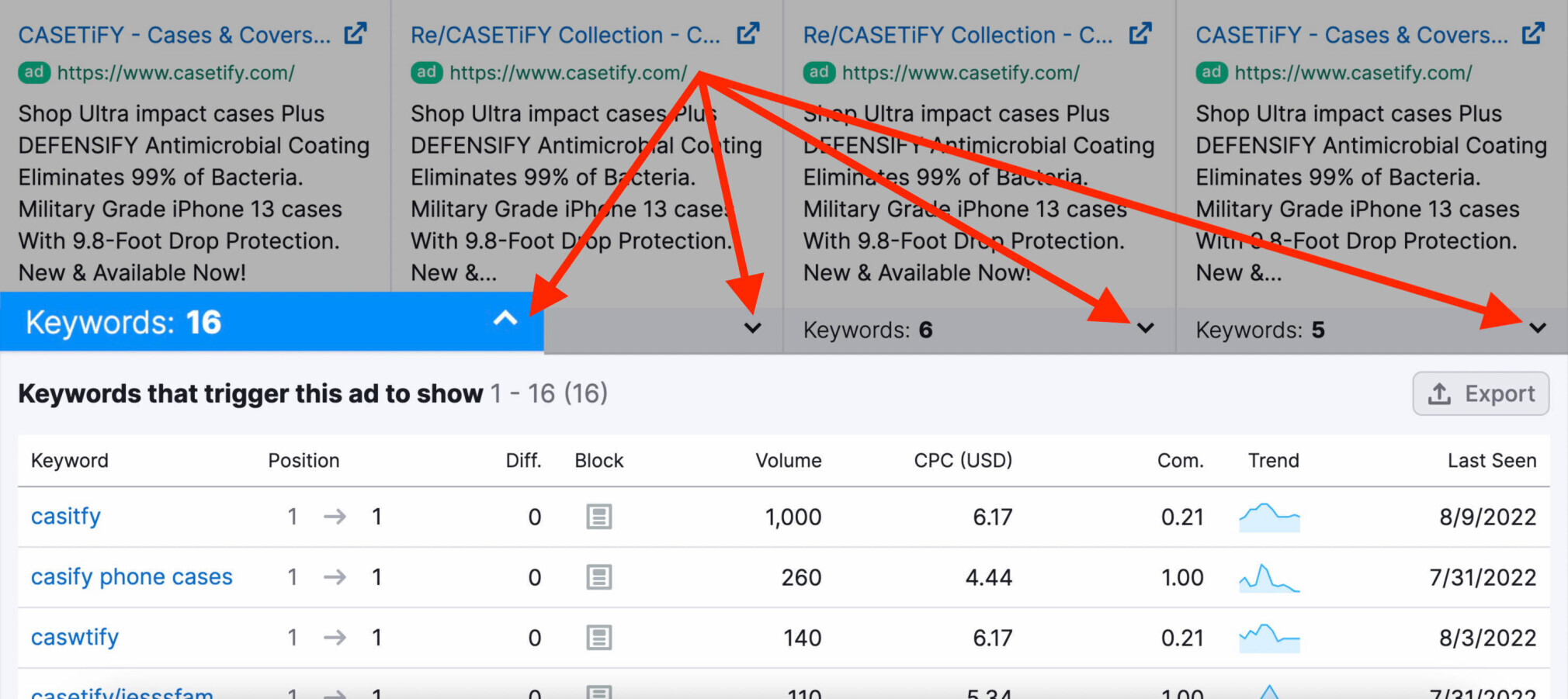Open external link icon of second ad, Re/CASETiFY Collection

(748, 33)
